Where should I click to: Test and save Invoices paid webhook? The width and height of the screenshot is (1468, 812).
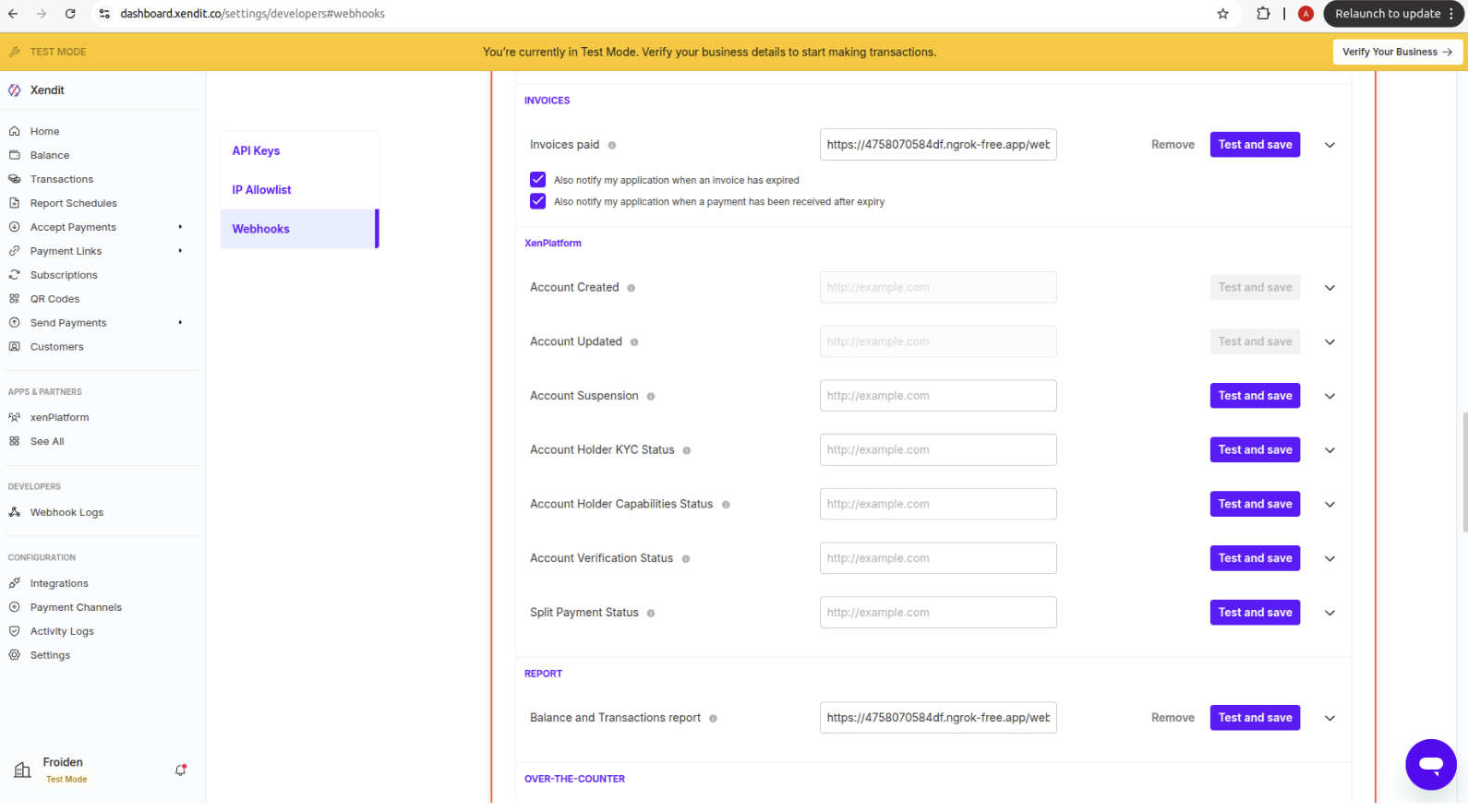pos(1255,145)
